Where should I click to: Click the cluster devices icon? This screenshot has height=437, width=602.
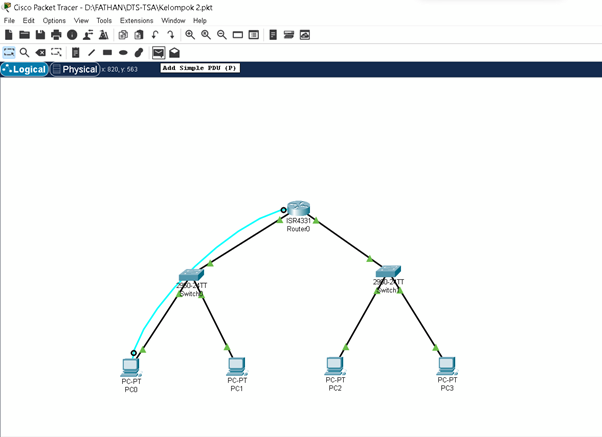tap(289, 35)
